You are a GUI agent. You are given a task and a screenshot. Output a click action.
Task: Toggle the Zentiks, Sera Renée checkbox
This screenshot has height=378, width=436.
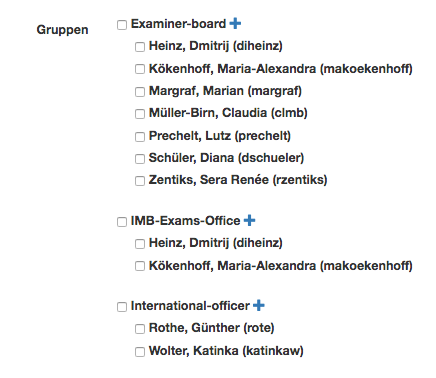[140, 181]
